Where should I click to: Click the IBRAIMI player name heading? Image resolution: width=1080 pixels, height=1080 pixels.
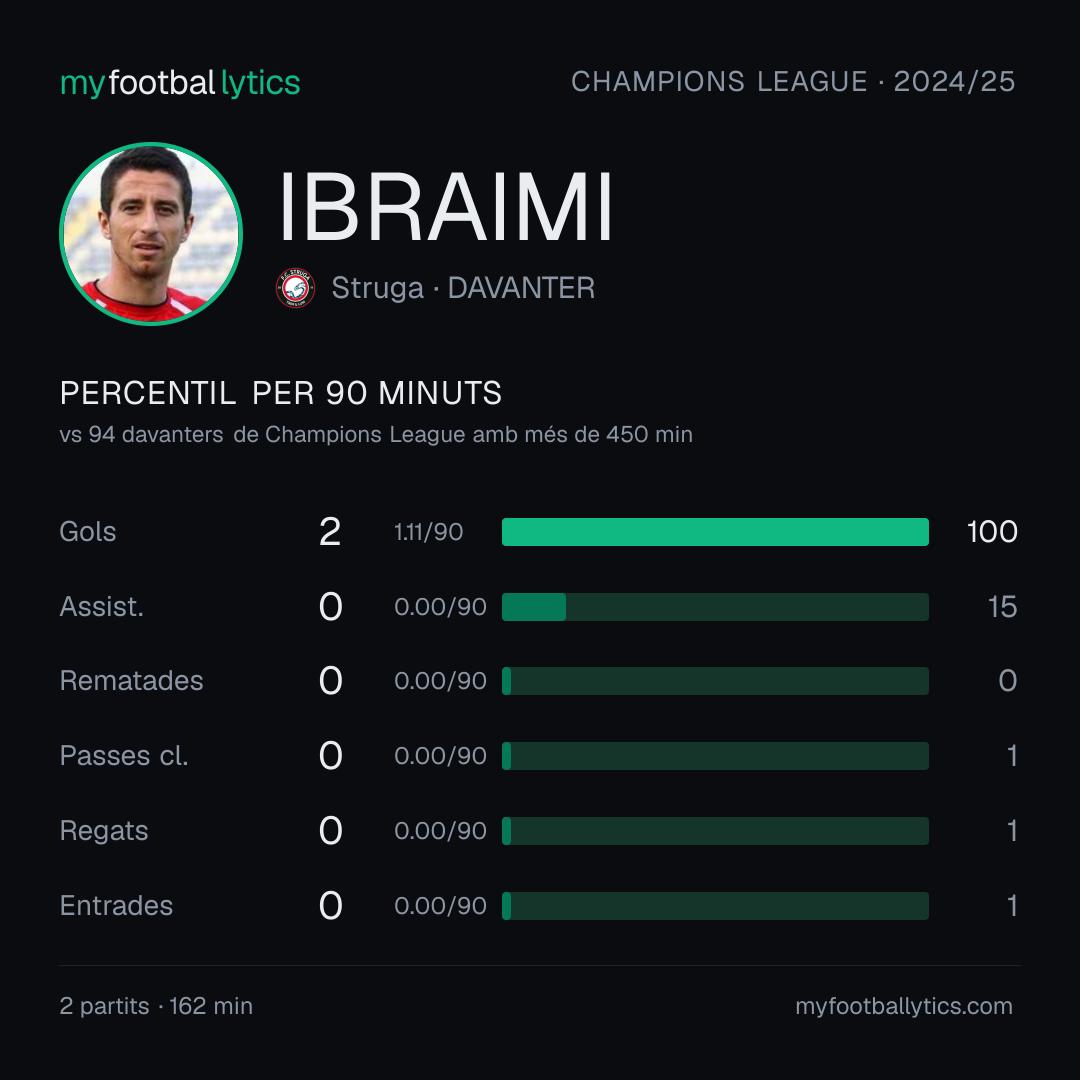[446, 207]
